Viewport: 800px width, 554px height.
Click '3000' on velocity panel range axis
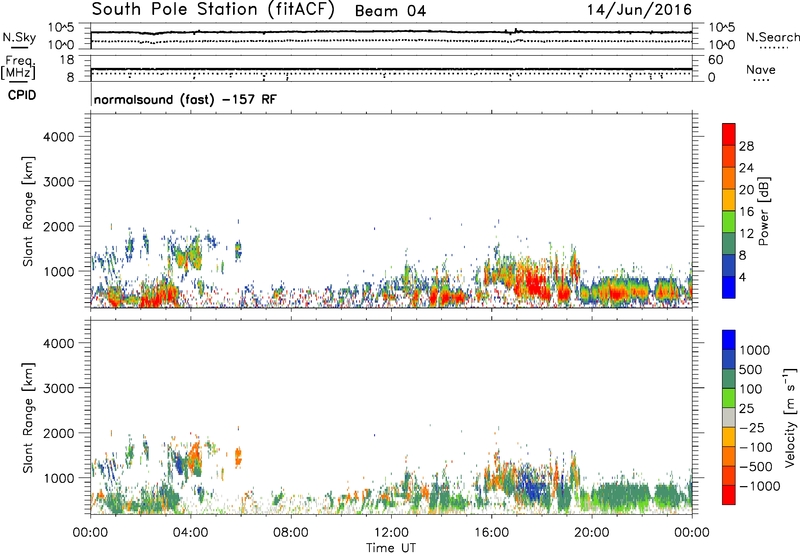59,388
